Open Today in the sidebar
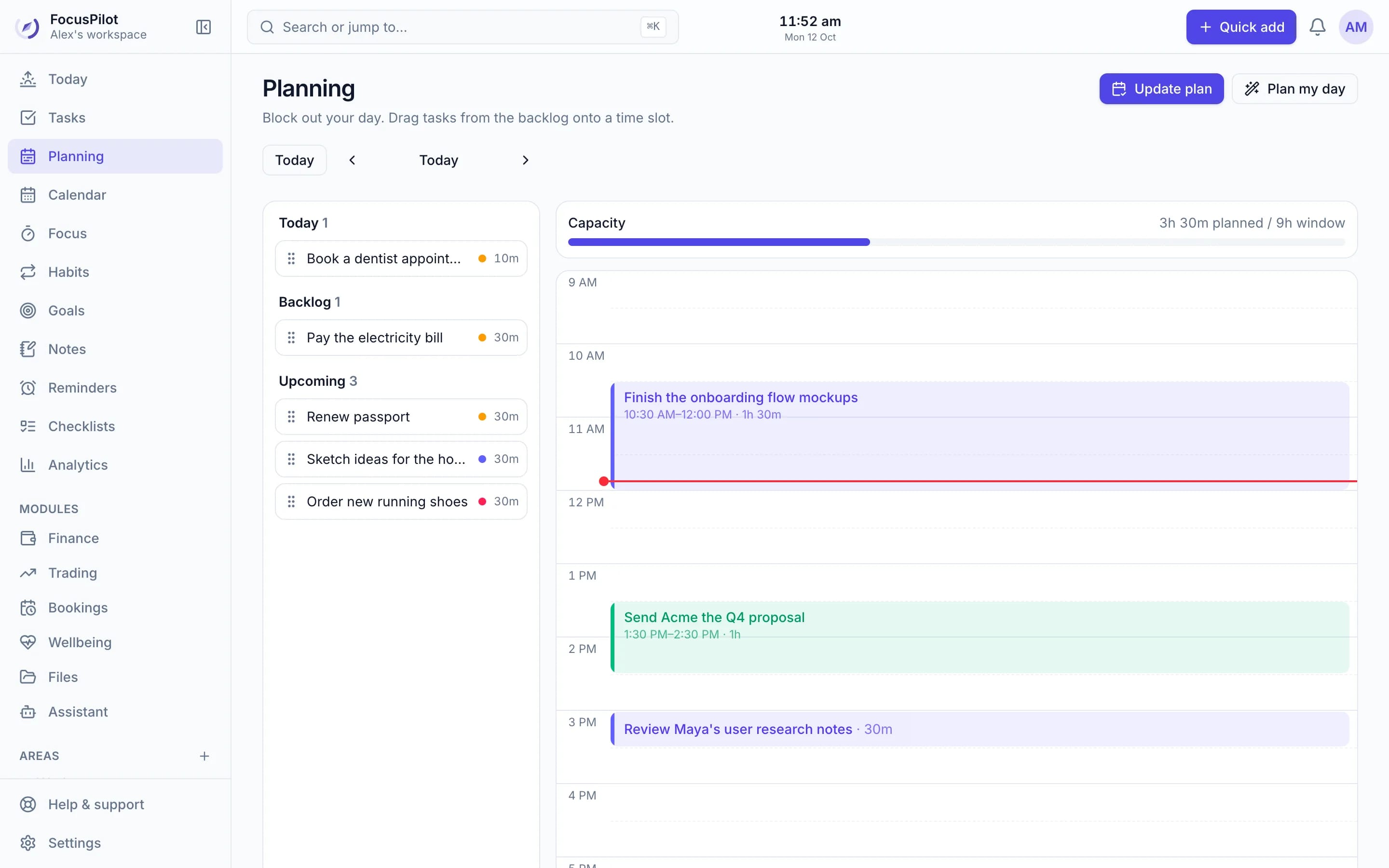Screen dimensions: 1389x868 (115, 79)
